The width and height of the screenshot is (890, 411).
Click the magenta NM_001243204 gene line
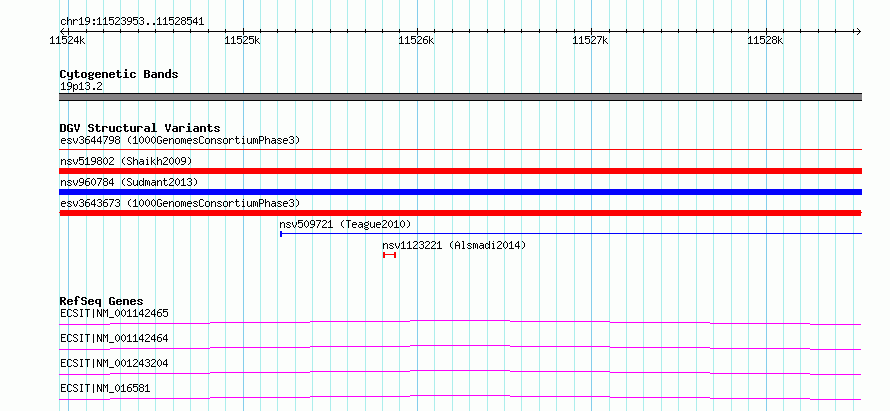[460, 372]
